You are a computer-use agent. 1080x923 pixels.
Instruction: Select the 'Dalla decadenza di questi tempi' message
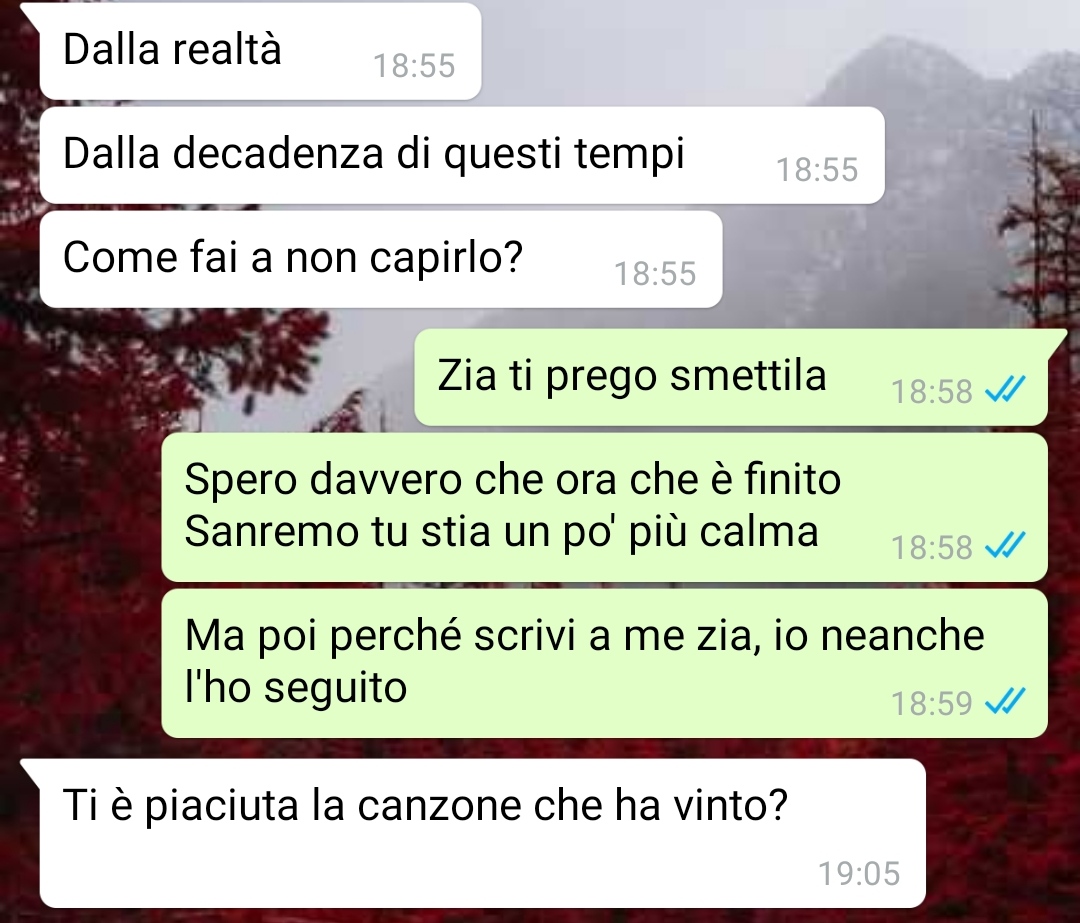pyautogui.click(x=462, y=155)
